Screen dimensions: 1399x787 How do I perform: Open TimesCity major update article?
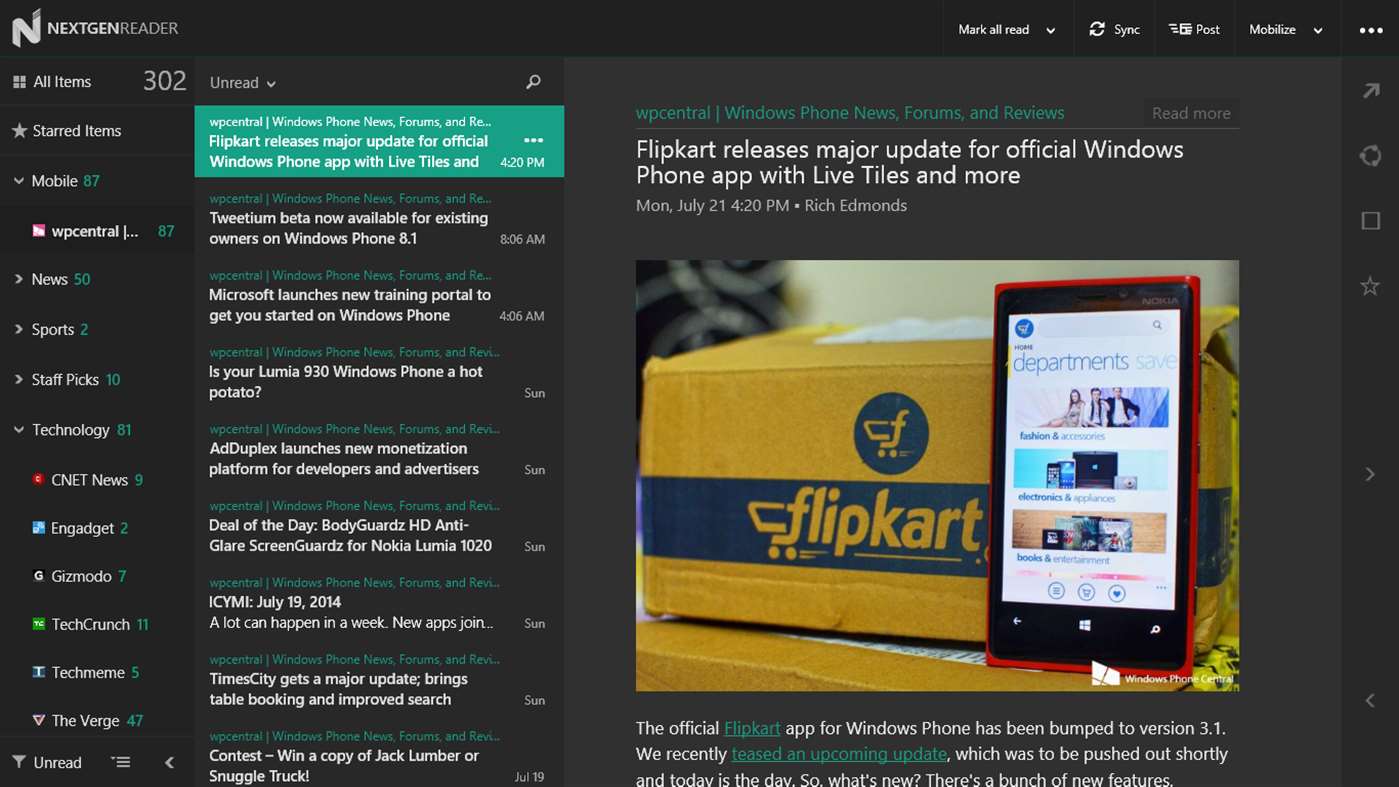[379, 680]
